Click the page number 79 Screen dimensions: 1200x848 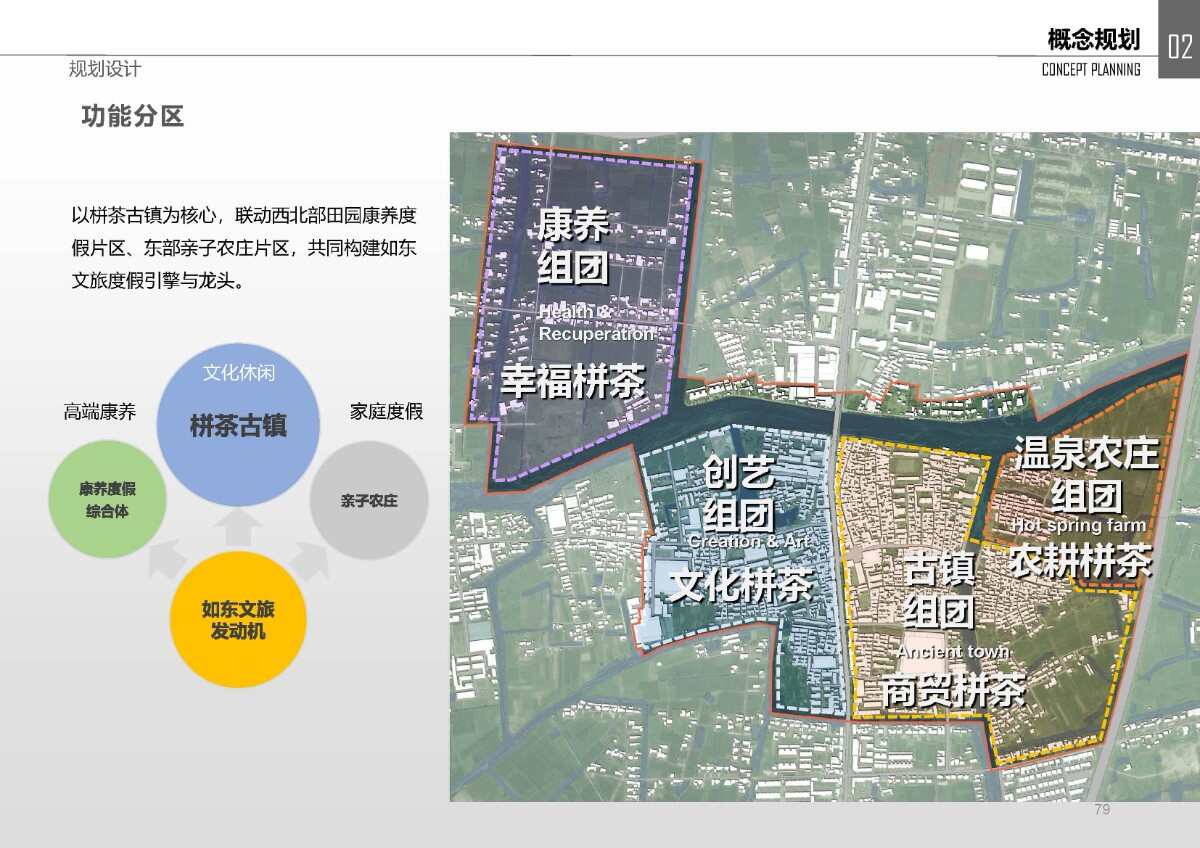[1102, 809]
